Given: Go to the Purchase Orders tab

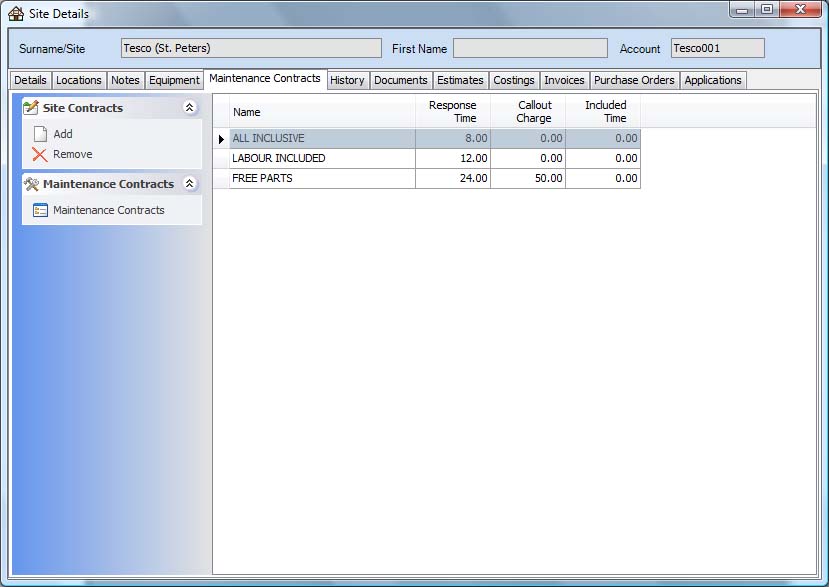Looking at the screenshot, I should pyautogui.click(x=634, y=81).
